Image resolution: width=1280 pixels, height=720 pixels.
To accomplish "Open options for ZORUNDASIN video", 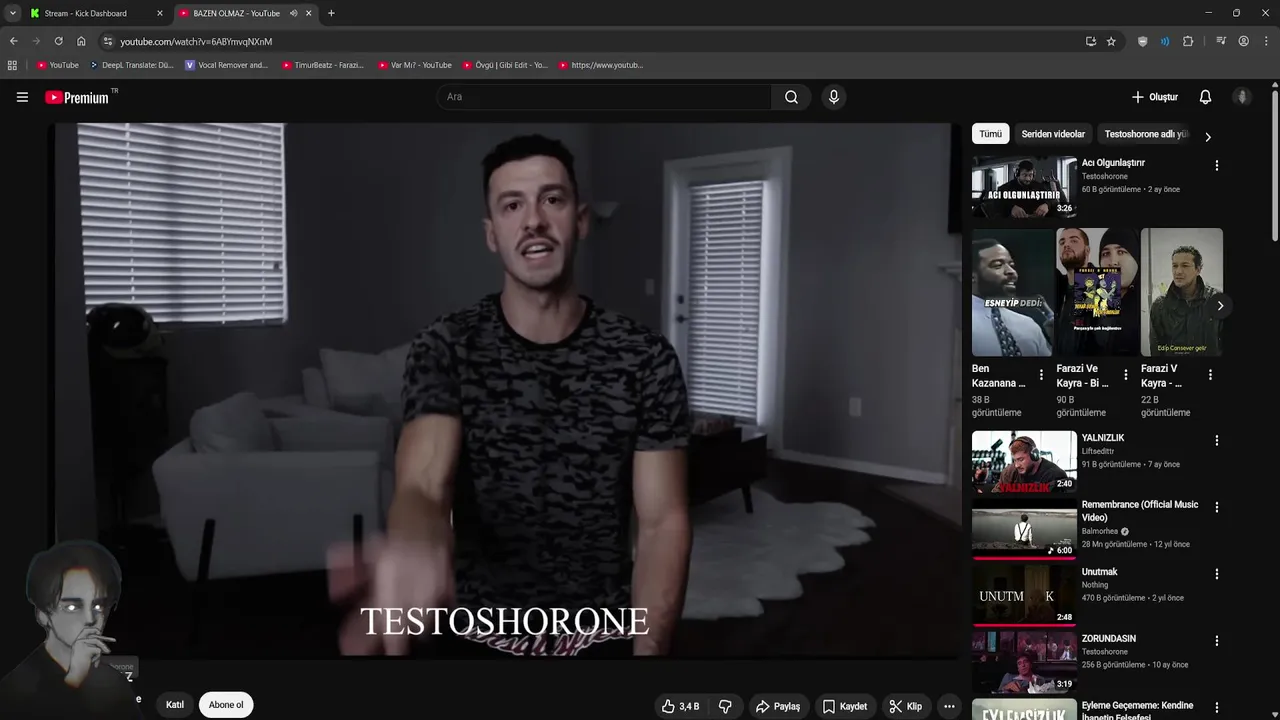I will coord(1217,640).
